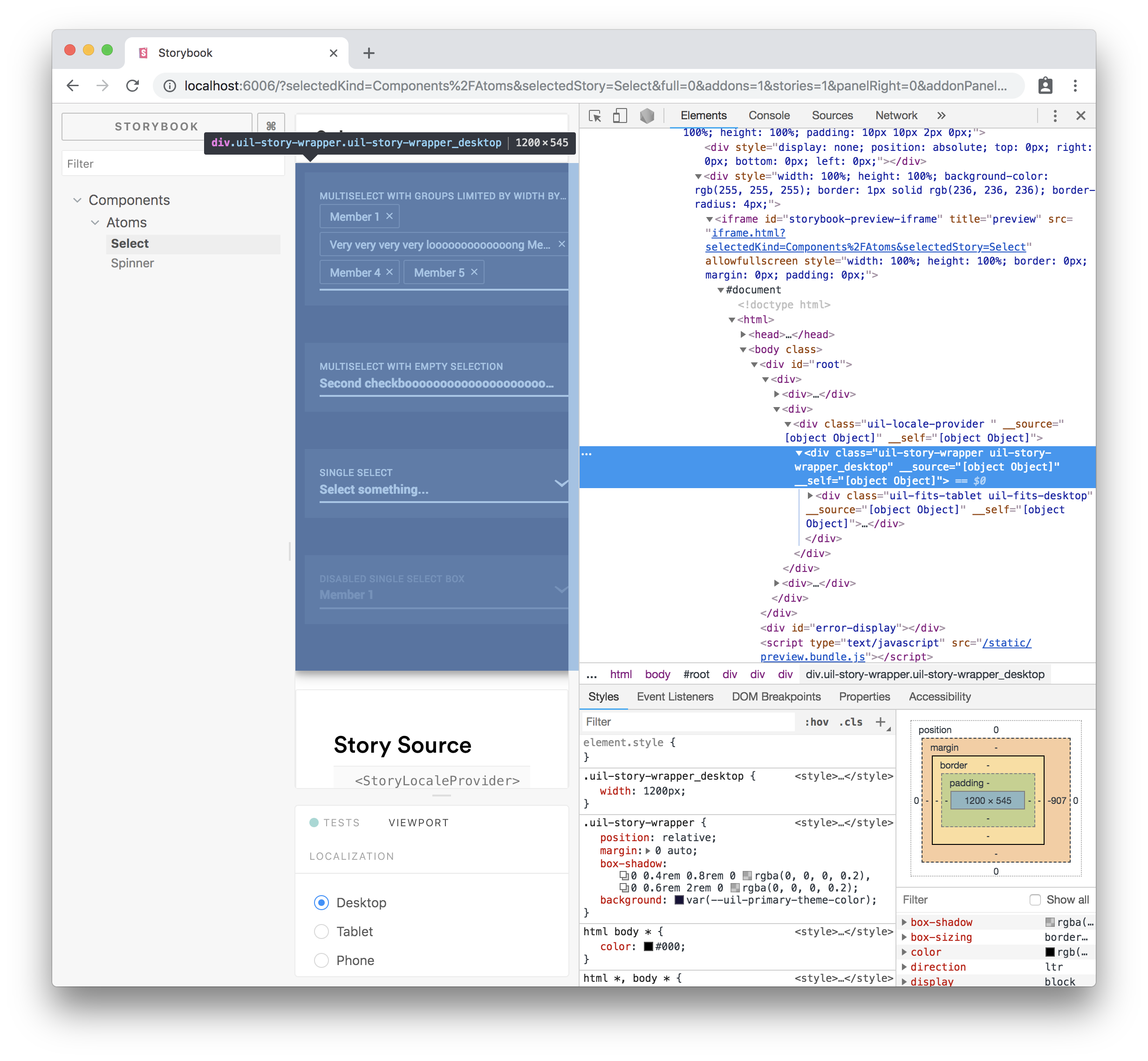Viewport: 1148px width, 1061px height.
Task: Add a new style rule with the plus icon
Action: point(881,721)
